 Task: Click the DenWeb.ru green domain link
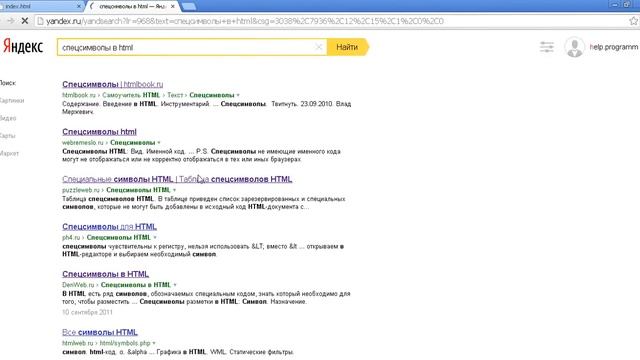pyautogui.click(x=78, y=284)
